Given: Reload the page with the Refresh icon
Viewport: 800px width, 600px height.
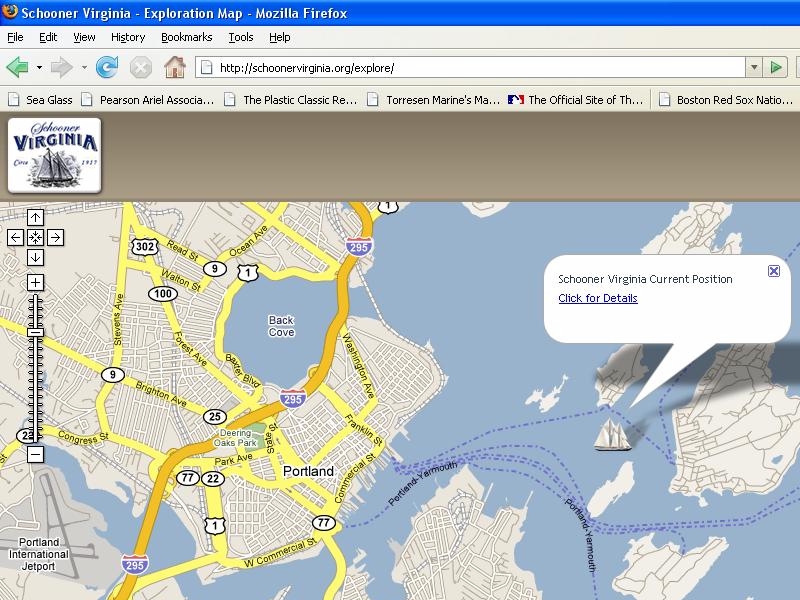Looking at the screenshot, I should tap(107, 67).
